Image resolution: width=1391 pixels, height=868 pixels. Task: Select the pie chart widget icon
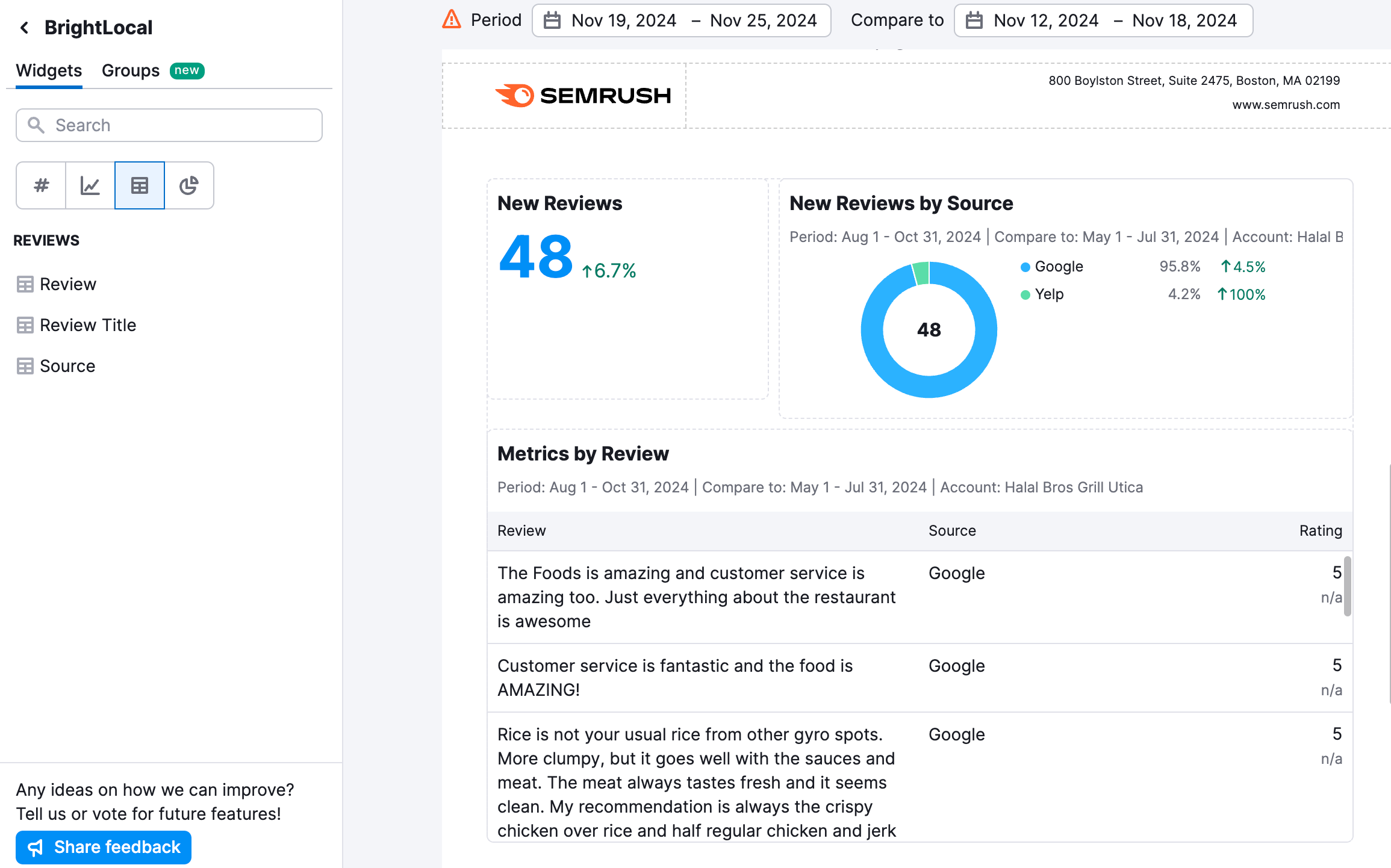(x=189, y=185)
